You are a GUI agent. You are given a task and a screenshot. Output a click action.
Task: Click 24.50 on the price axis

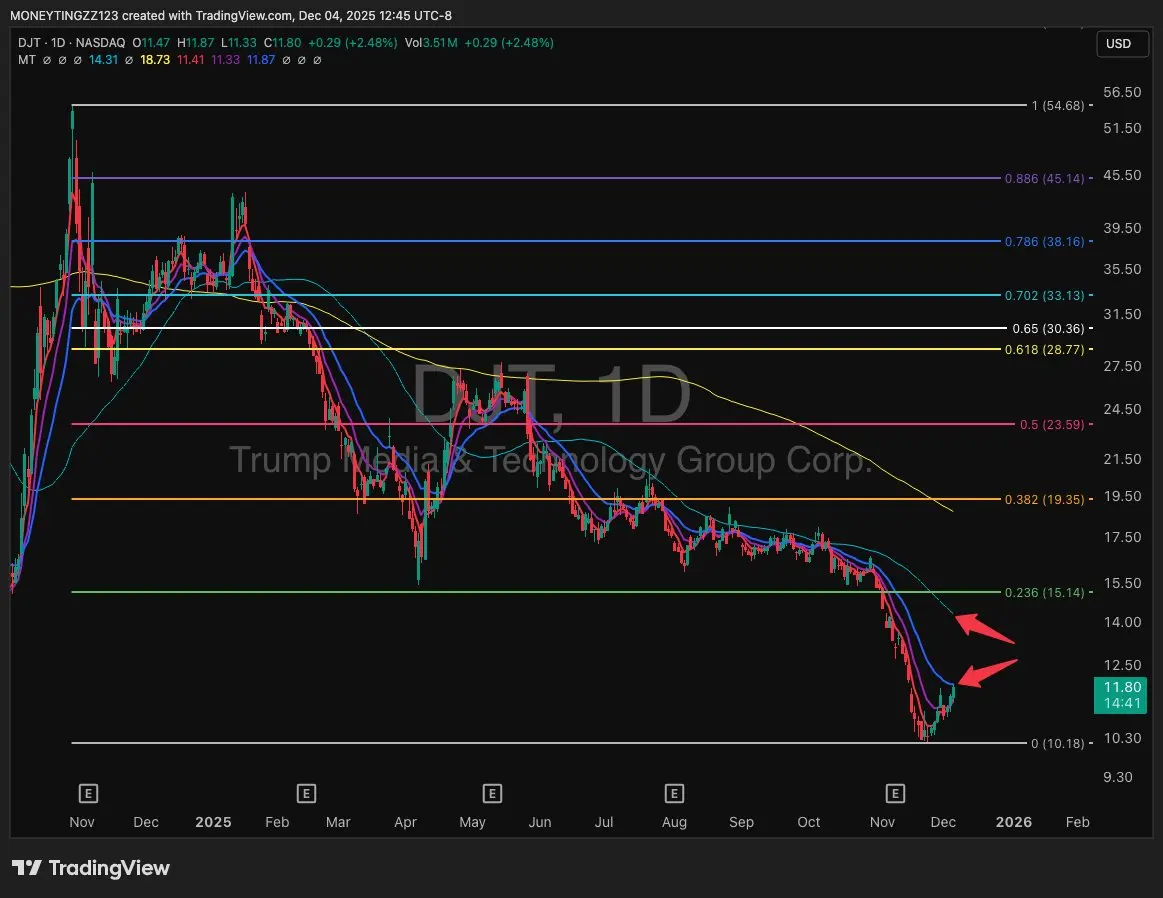(1122, 409)
